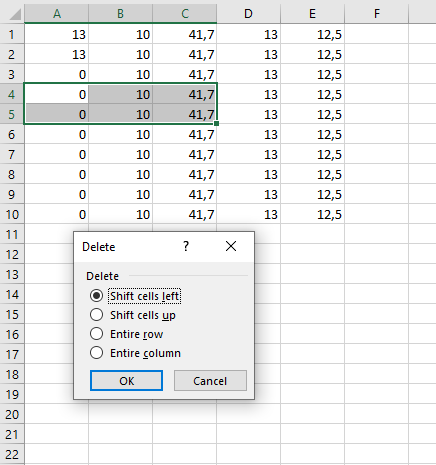This screenshot has height=465, width=436.
Task: Click cell A2 containing 13
Action: [x=57, y=54]
